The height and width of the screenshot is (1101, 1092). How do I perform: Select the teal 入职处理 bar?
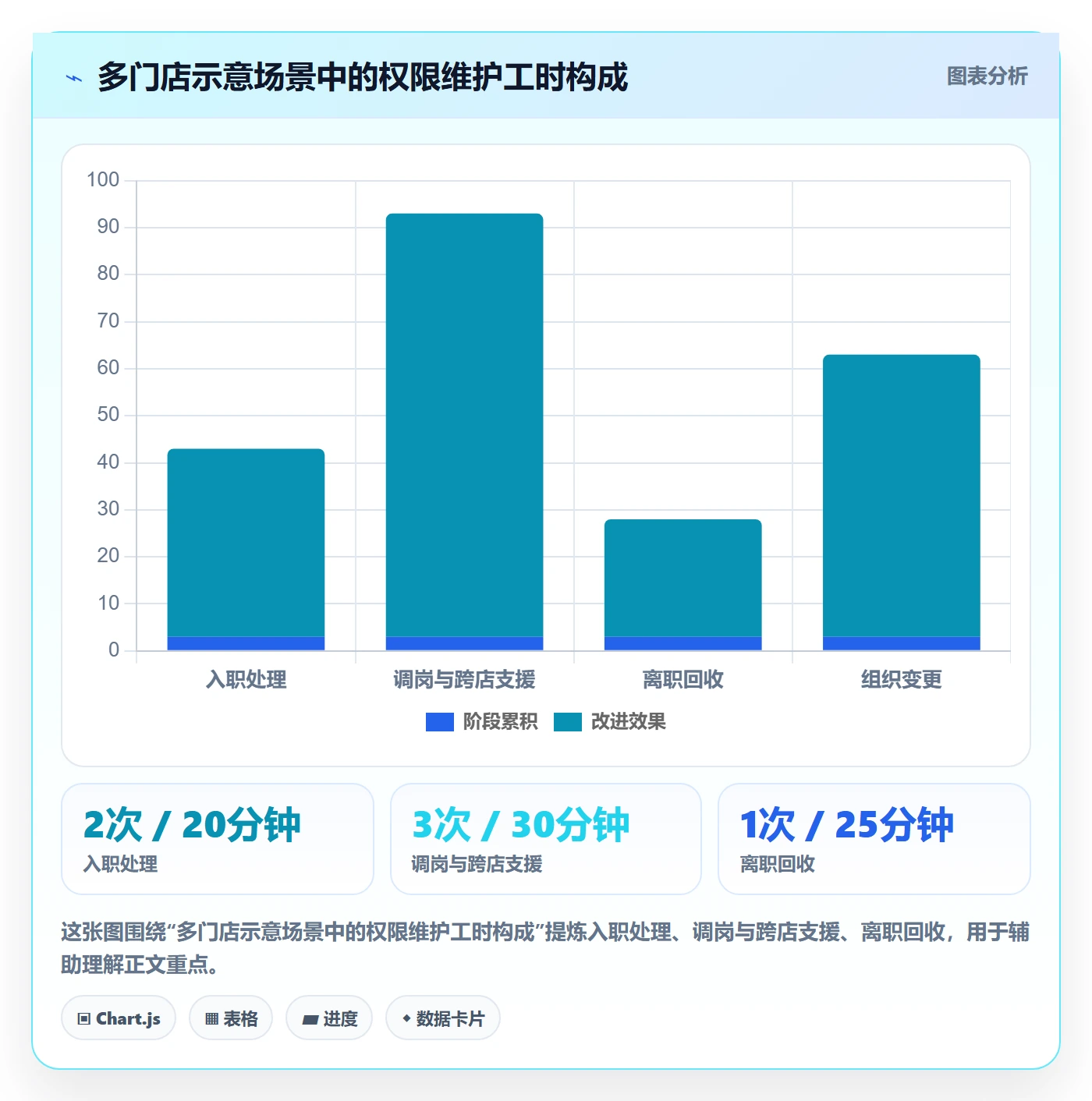(246, 543)
